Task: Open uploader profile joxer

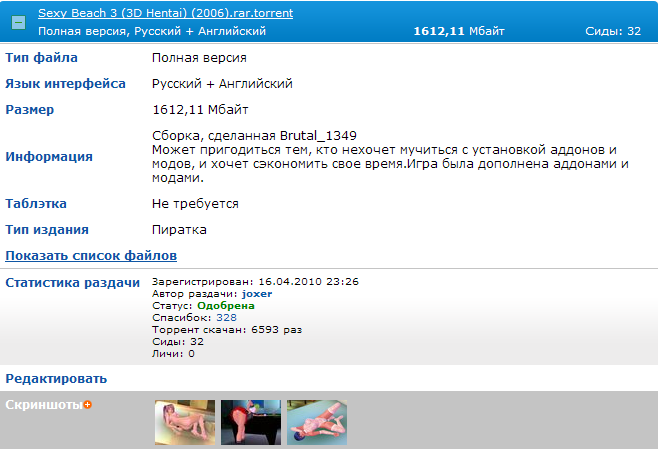Action: 257,294
